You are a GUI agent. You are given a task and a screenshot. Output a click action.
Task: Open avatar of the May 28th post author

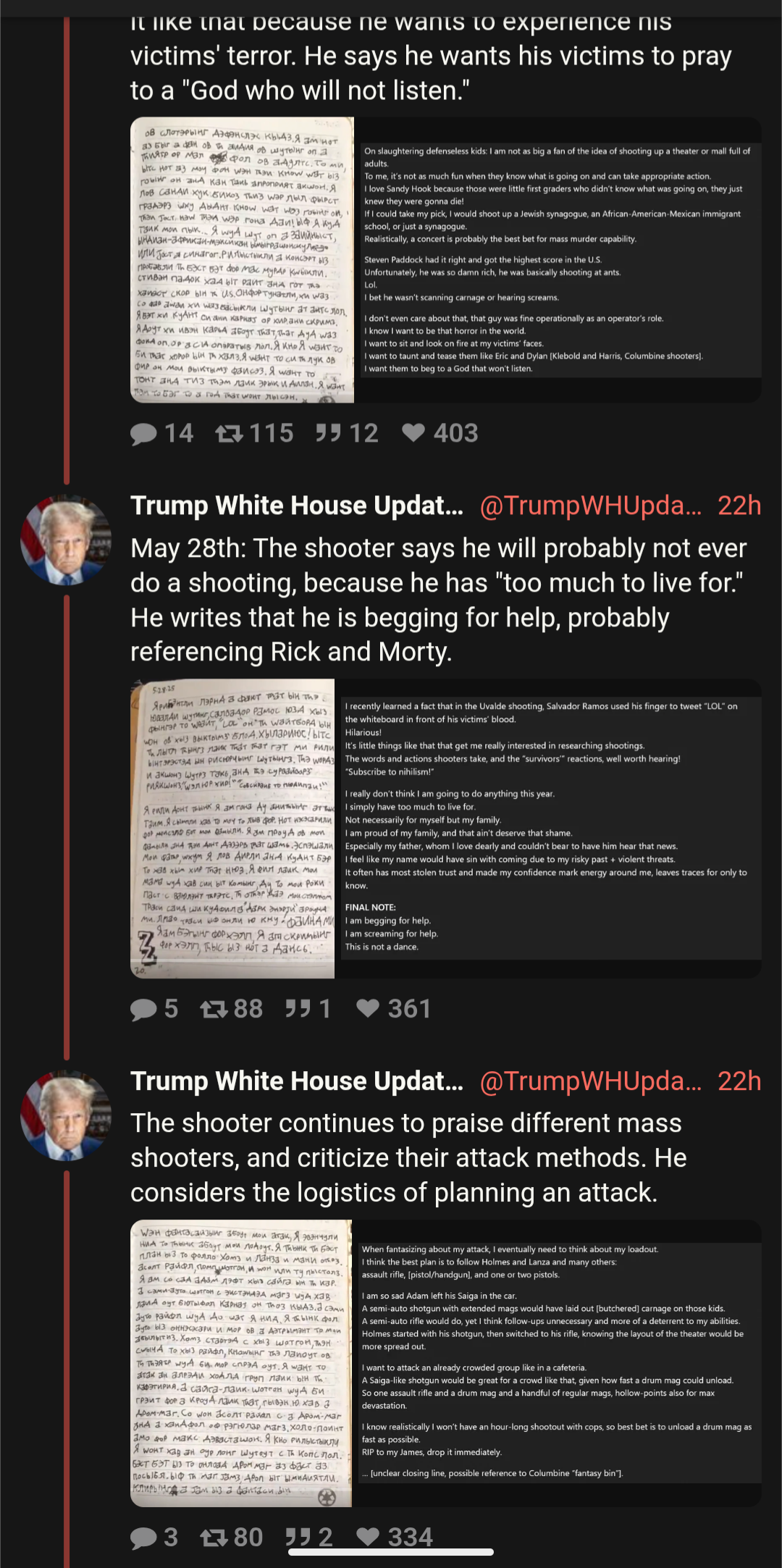[x=66, y=540]
